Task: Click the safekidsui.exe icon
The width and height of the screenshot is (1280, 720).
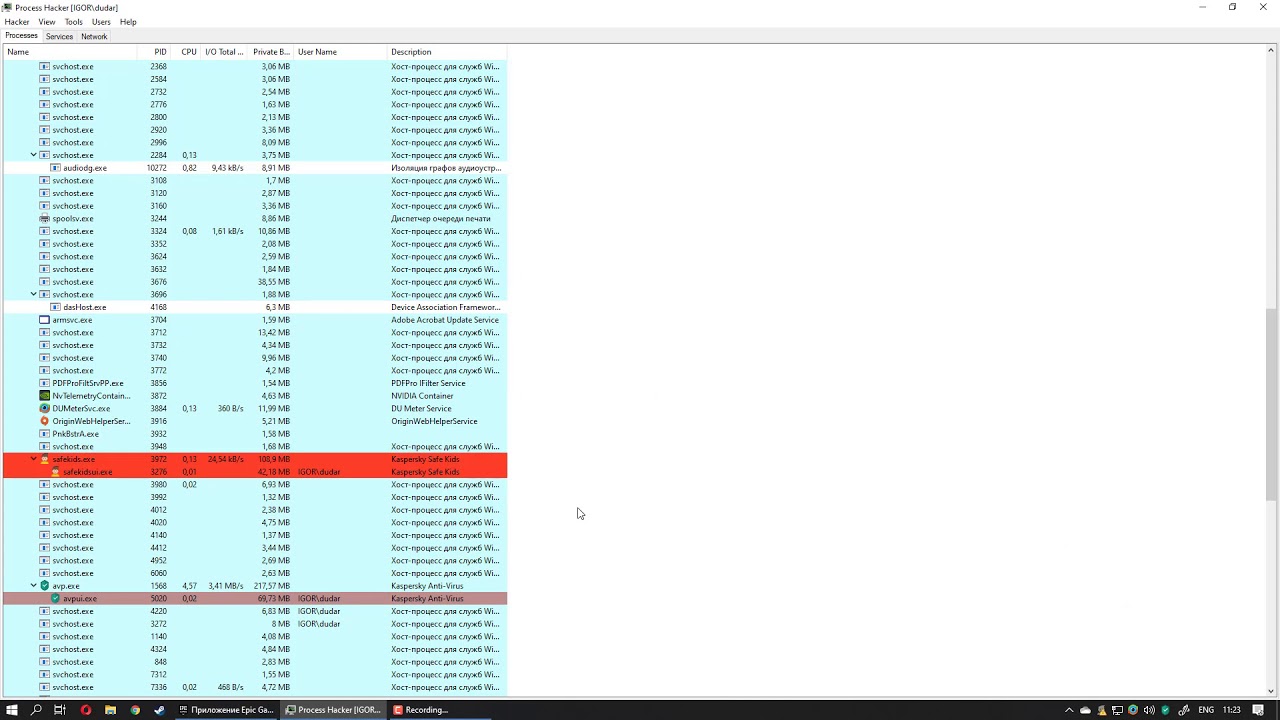Action: pyautogui.click(x=55, y=472)
